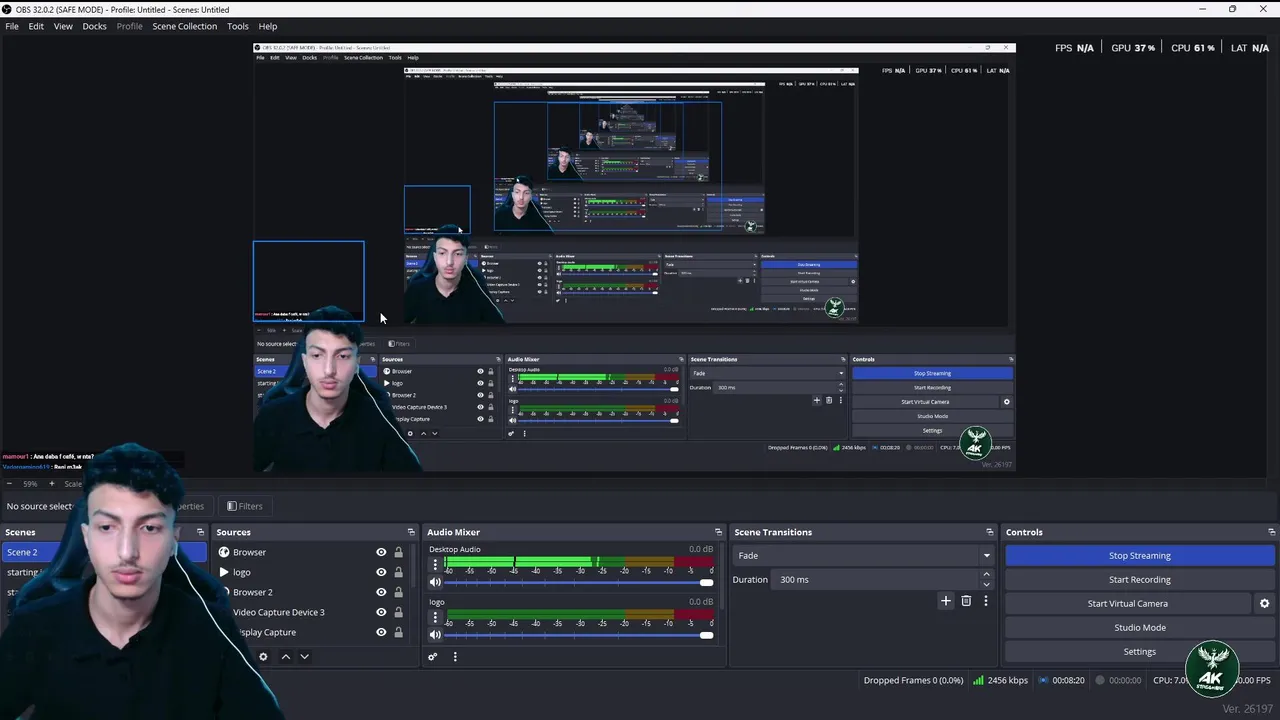This screenshot has height=720, width=1280.
Task: Open the Scene Collection menu
Action: coord(184,26)
